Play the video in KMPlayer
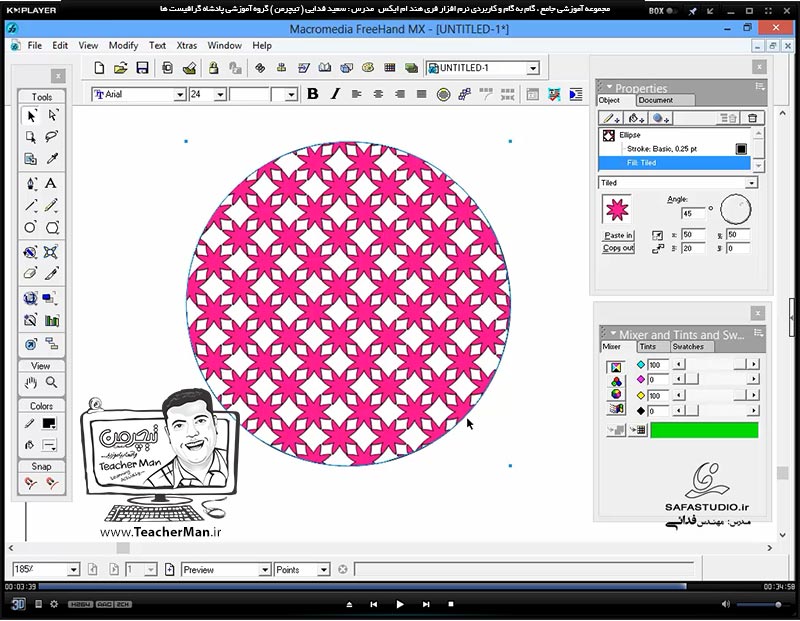This screenshot has width=800, height=621. (x=399, y=604)
